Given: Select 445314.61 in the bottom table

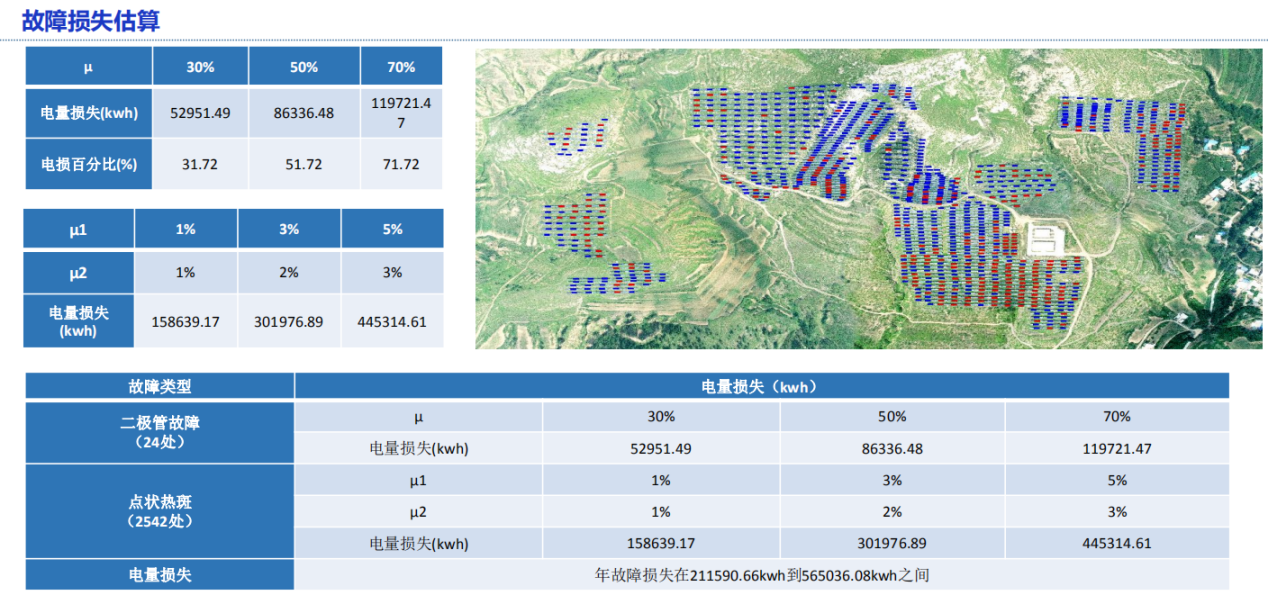Looking at the screenshot, I should click(x=1116, y=544).
